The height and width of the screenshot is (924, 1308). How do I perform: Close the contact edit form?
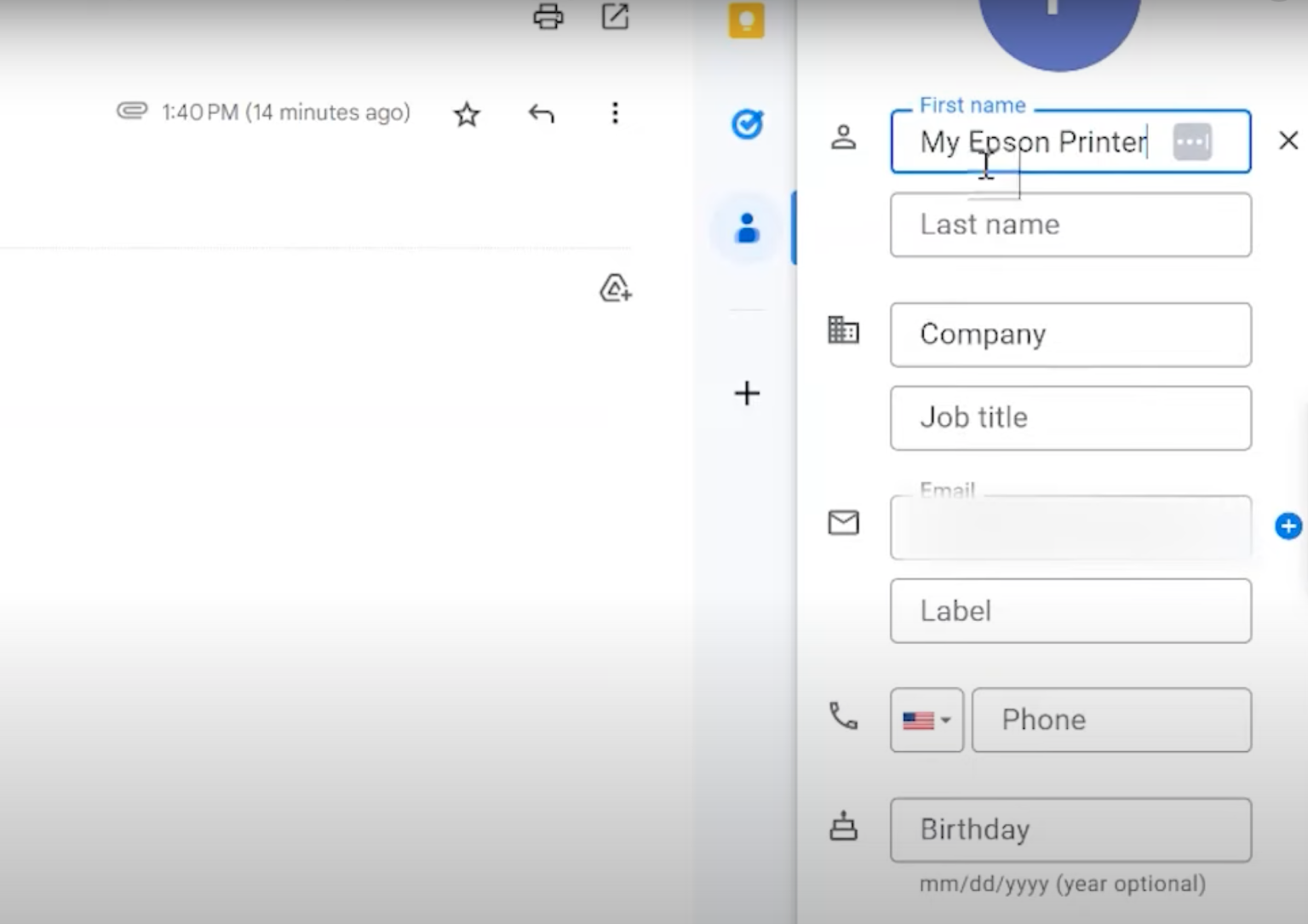pyautogui.click(x=1288, y=141)
